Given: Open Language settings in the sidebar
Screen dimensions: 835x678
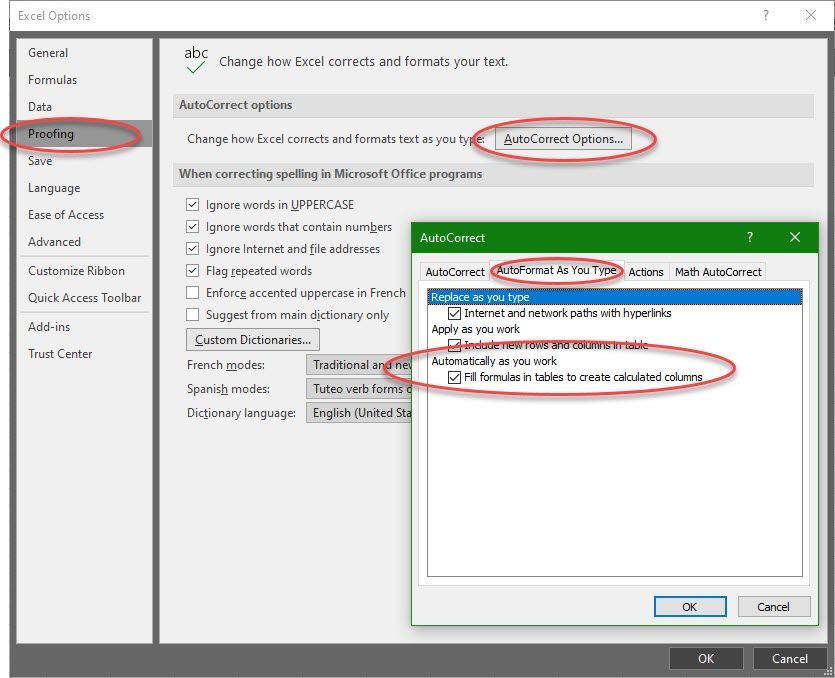Looking at the screenshot, I should tap(54, 188).
